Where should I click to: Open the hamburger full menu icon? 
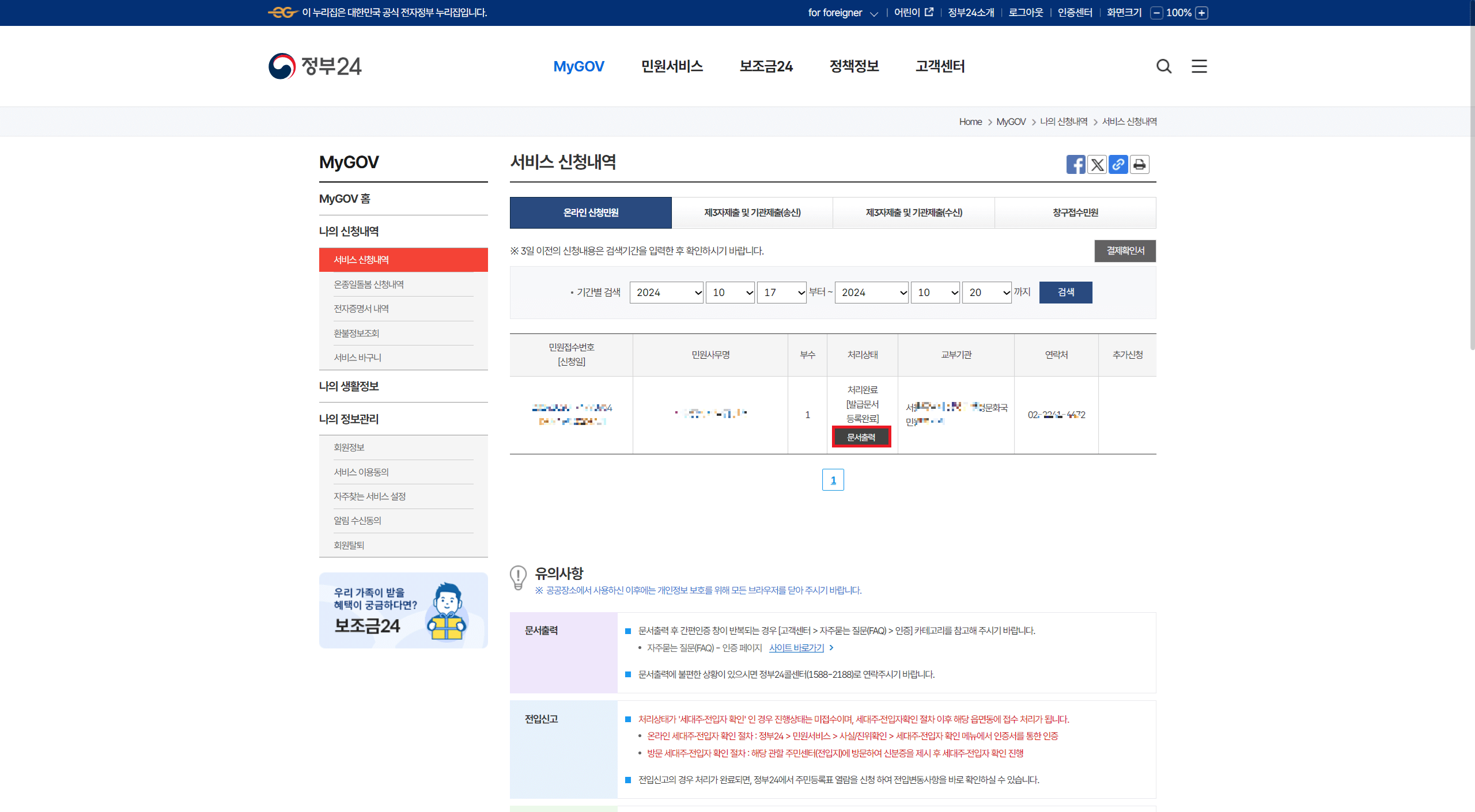pos(1199,66)
